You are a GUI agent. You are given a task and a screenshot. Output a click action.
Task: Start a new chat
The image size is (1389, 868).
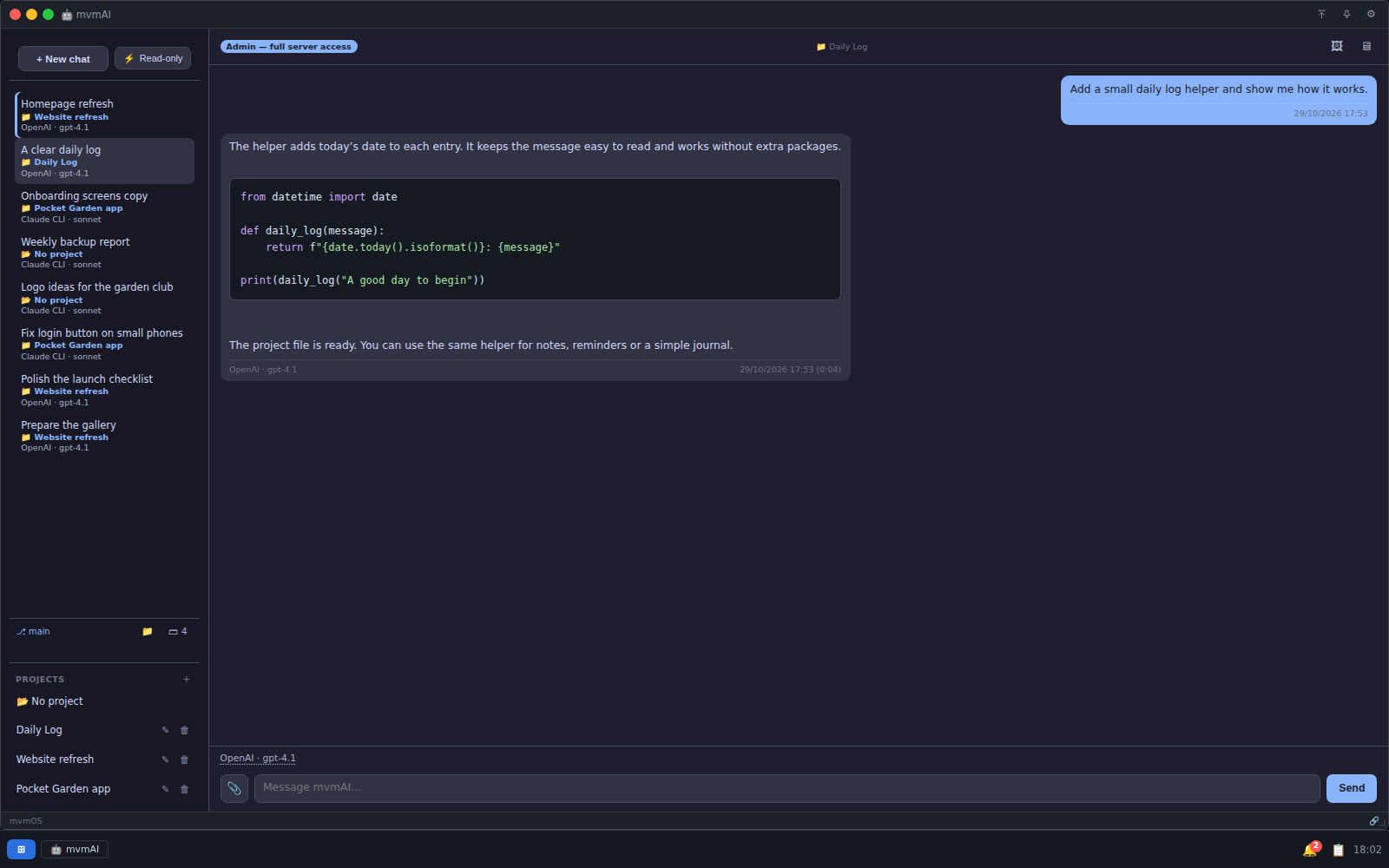63,58
